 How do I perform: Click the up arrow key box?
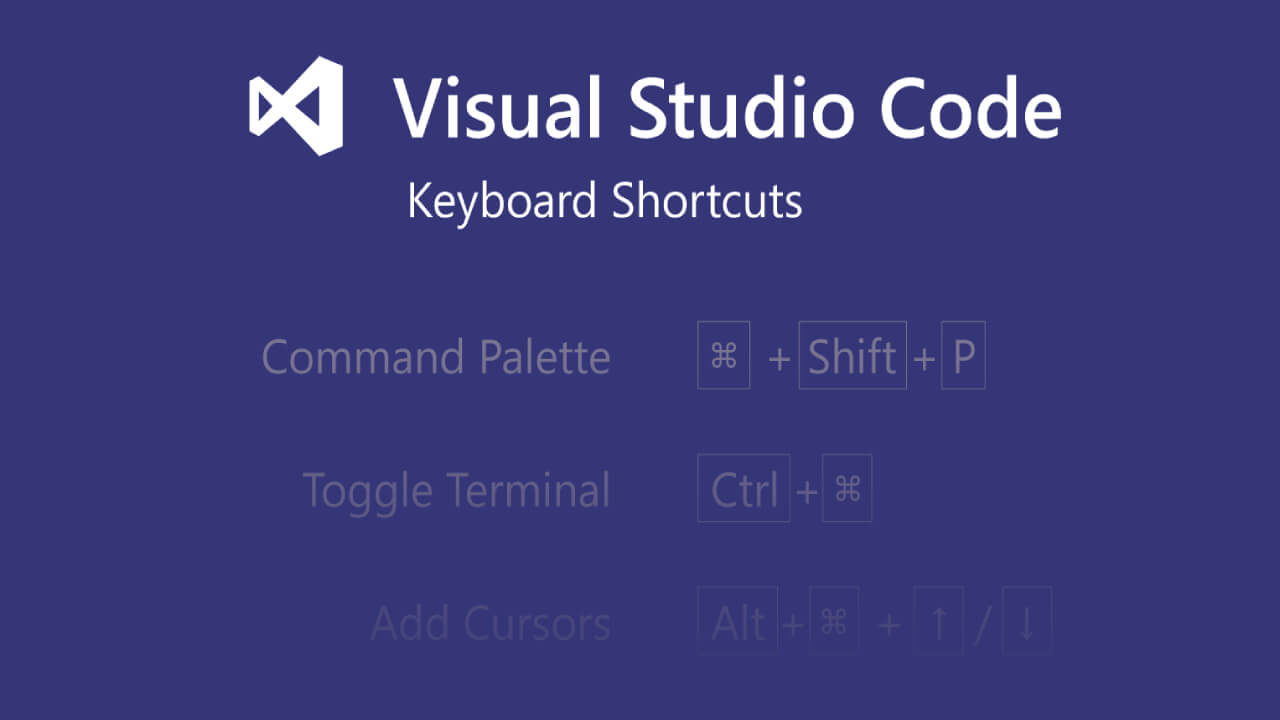938,621
